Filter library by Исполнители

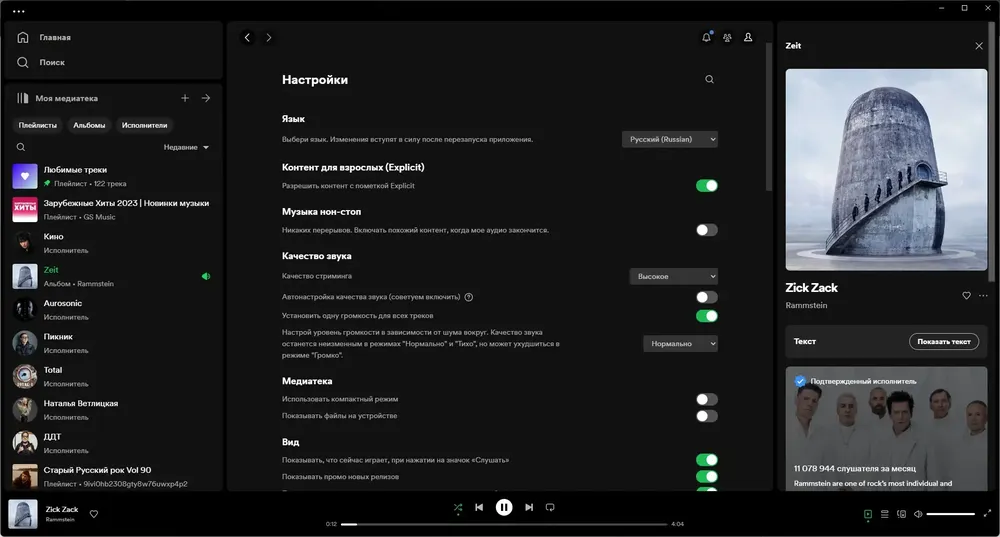click(x=145, y=126)
